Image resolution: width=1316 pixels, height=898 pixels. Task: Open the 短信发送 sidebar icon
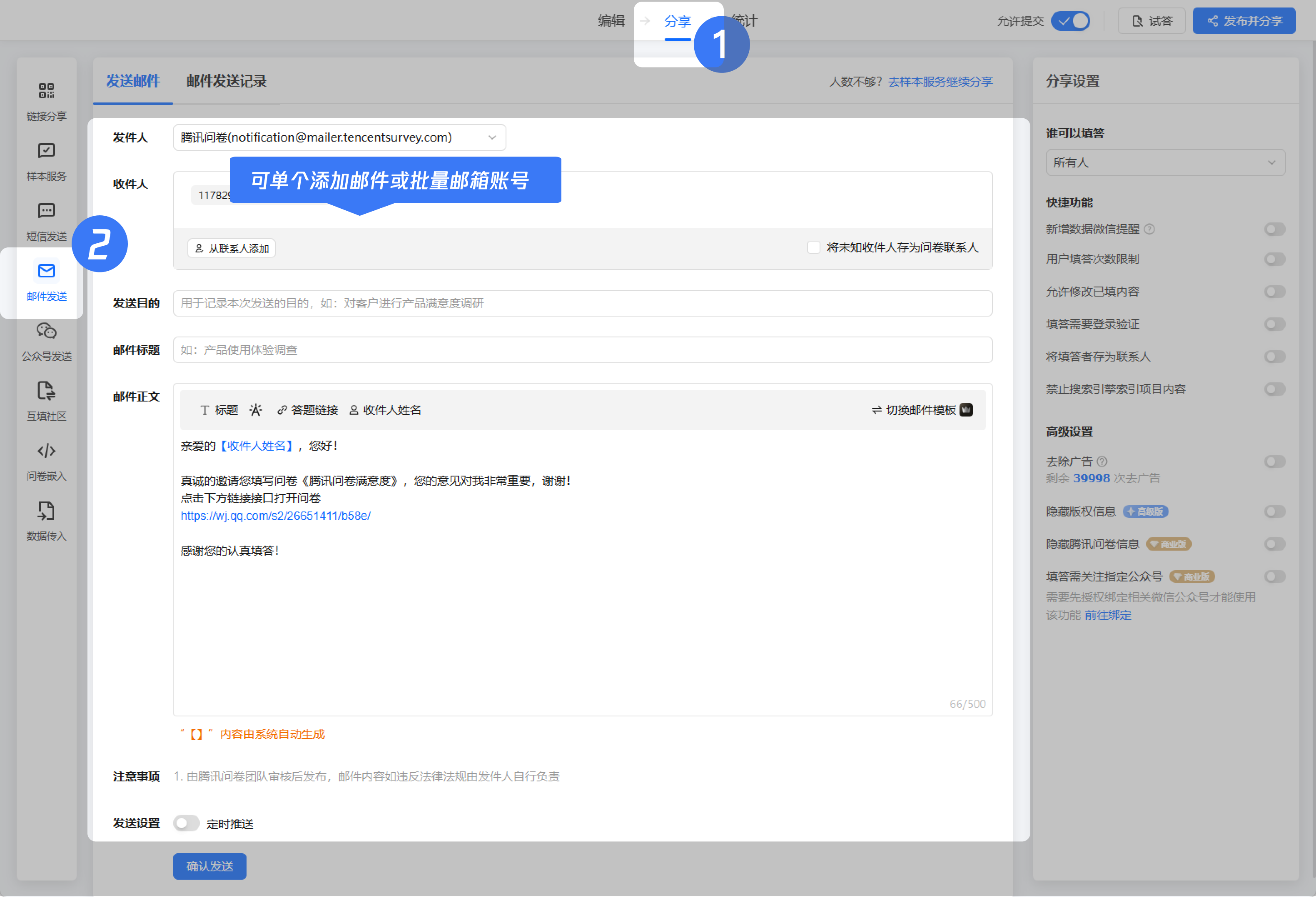[x=46, y=211]
